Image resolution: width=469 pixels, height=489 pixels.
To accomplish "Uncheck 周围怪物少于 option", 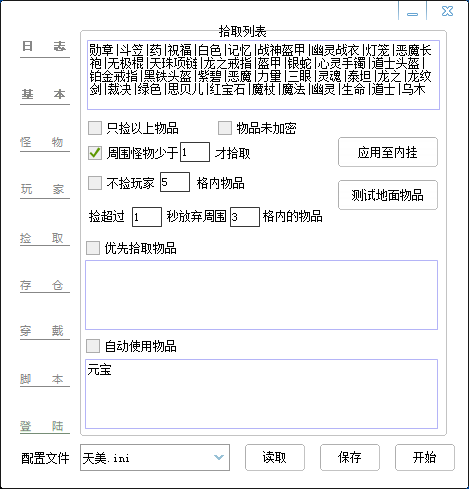I will [95, 153].
